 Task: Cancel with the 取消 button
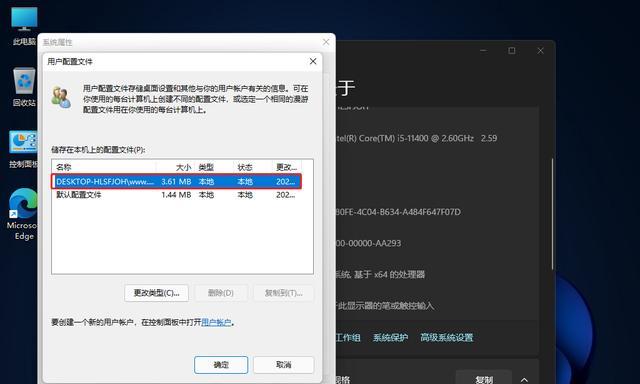click(284, 365)
